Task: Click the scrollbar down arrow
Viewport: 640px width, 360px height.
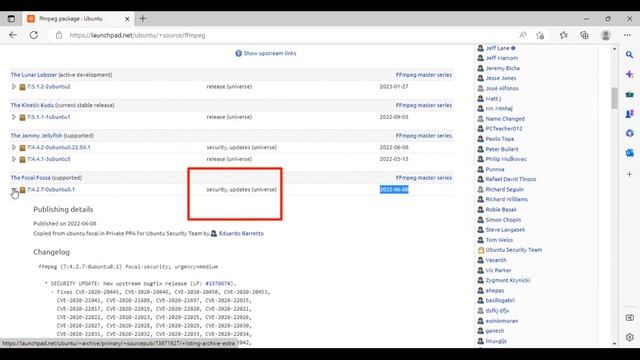Action: pos(614,344)
